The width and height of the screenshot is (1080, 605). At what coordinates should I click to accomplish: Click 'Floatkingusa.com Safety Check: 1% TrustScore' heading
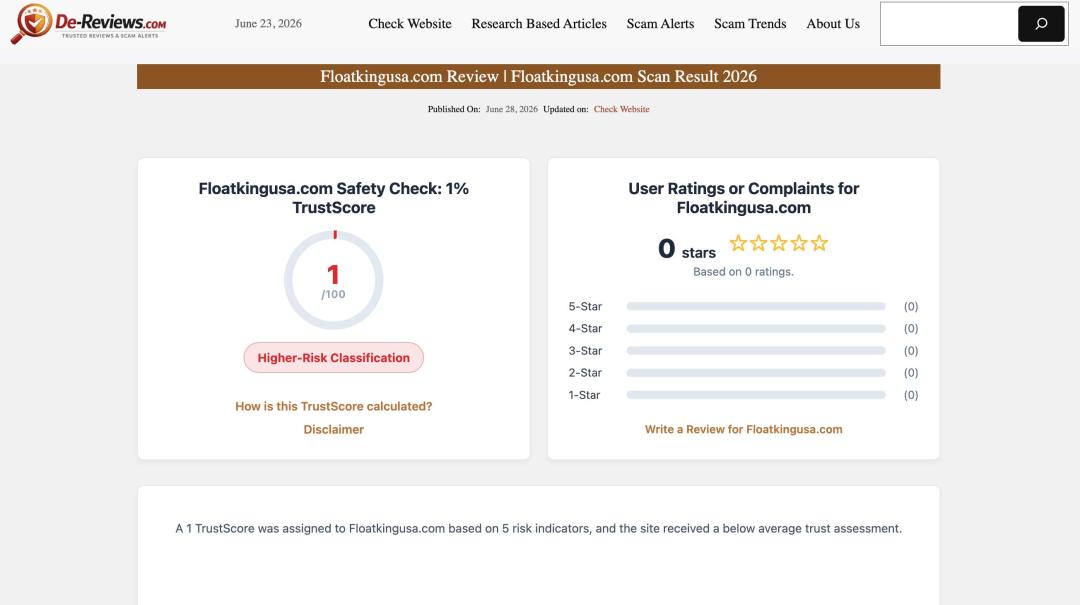(333, 198)
